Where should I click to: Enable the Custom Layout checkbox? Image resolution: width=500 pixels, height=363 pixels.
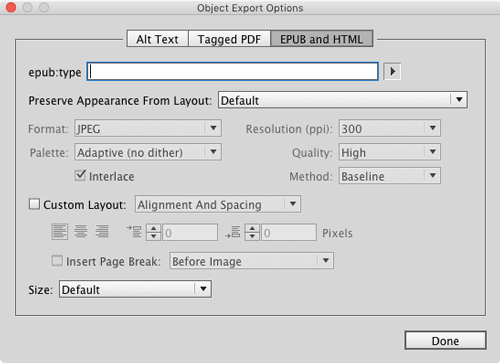click(34, 204)
